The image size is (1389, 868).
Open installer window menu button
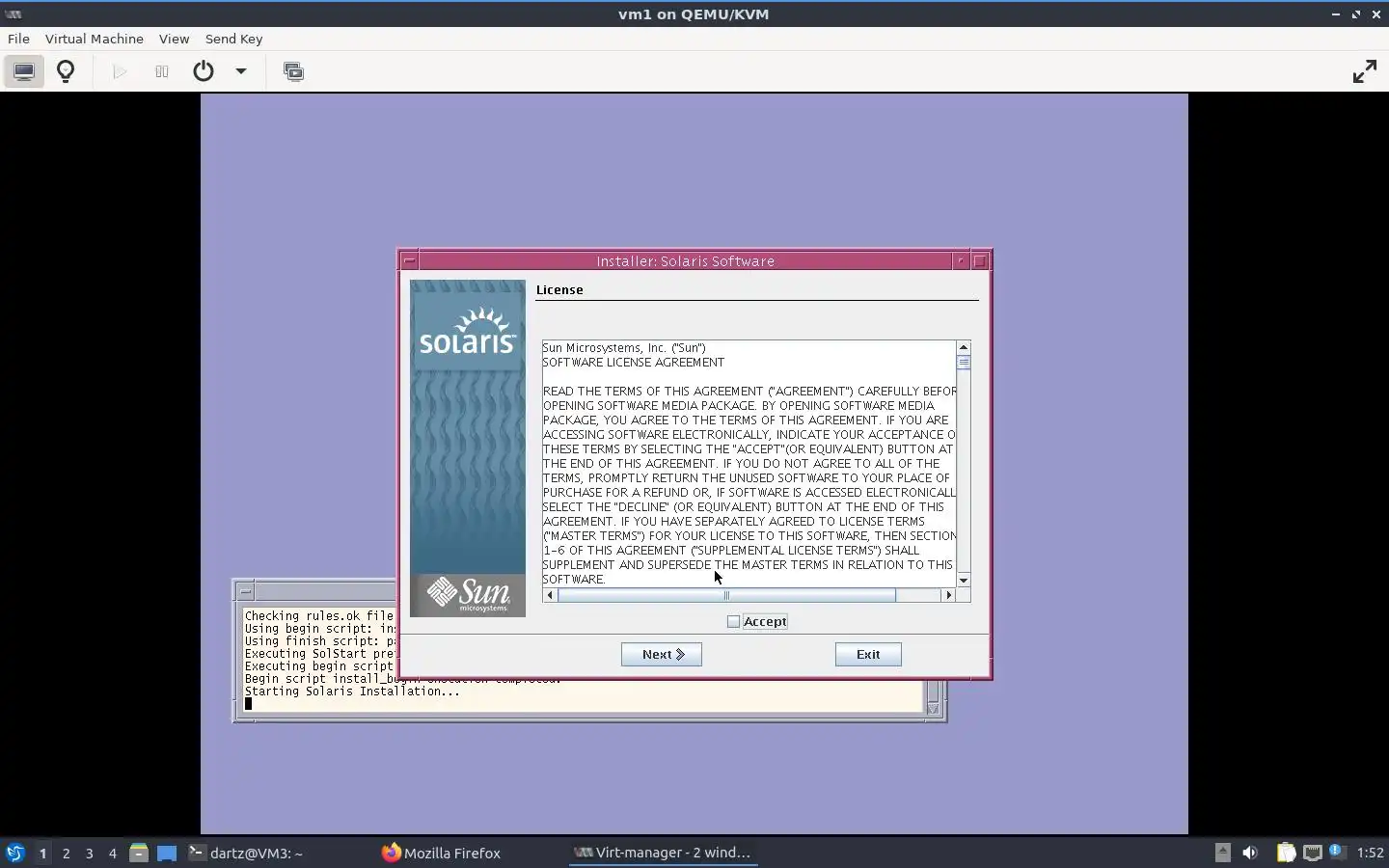(409, 260)
